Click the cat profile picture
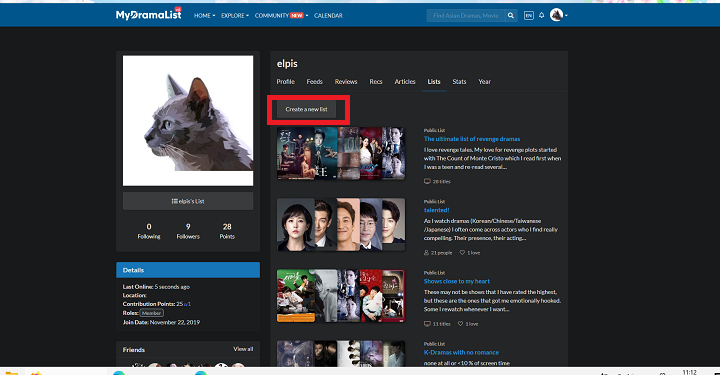Screen dimensions: 720x375 coord(188,121)
